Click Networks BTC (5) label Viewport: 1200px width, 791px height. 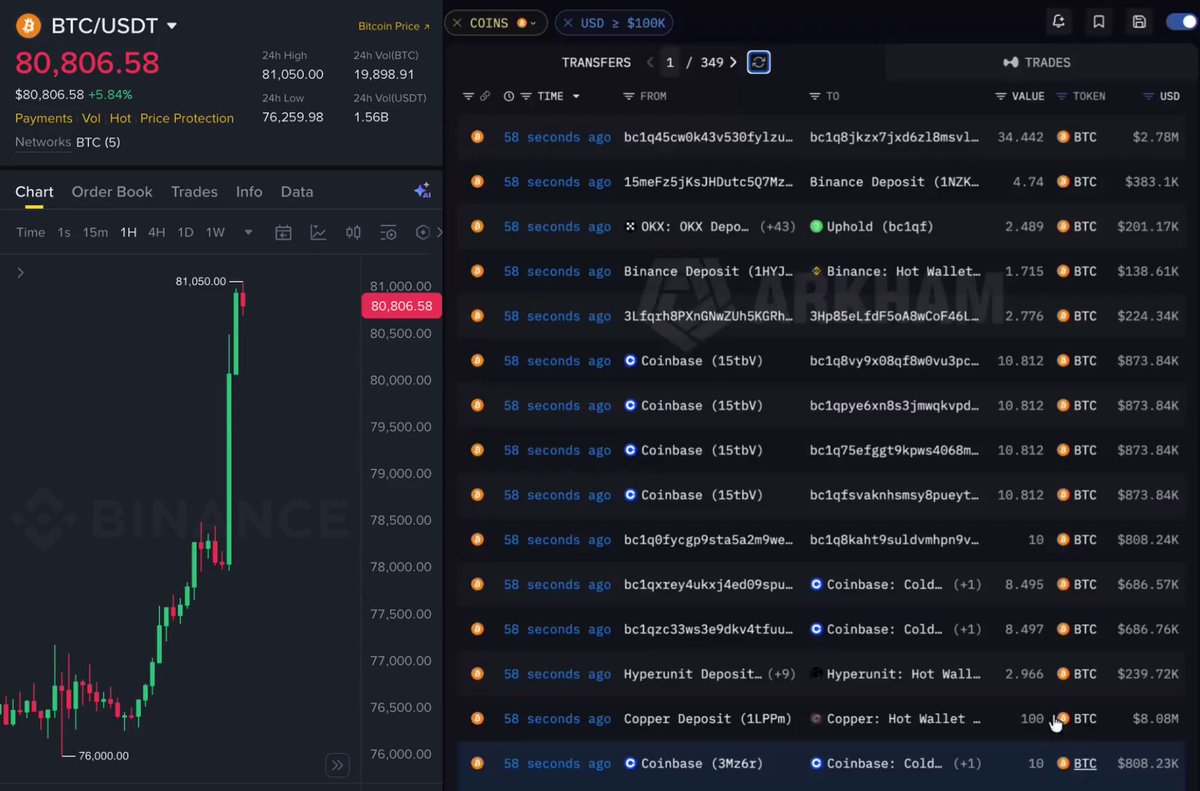tap(67, 142)
